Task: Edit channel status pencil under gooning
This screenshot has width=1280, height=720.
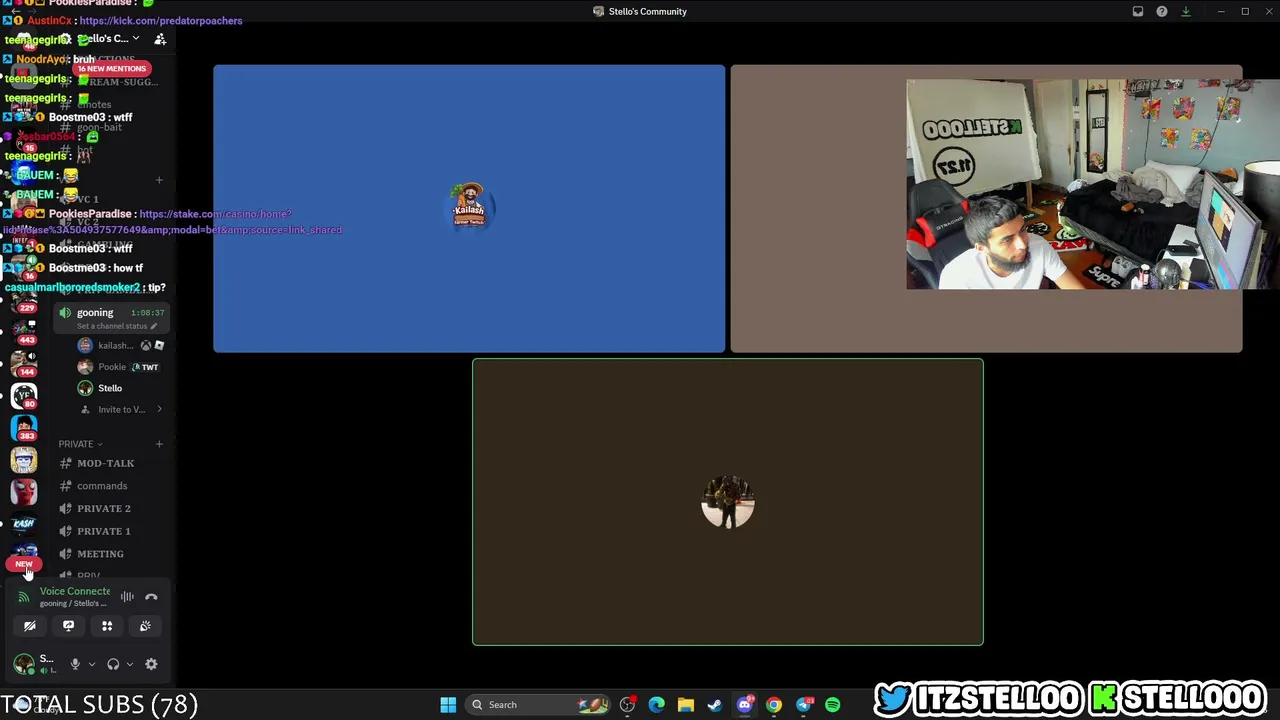Action: (x=153, y=326)
